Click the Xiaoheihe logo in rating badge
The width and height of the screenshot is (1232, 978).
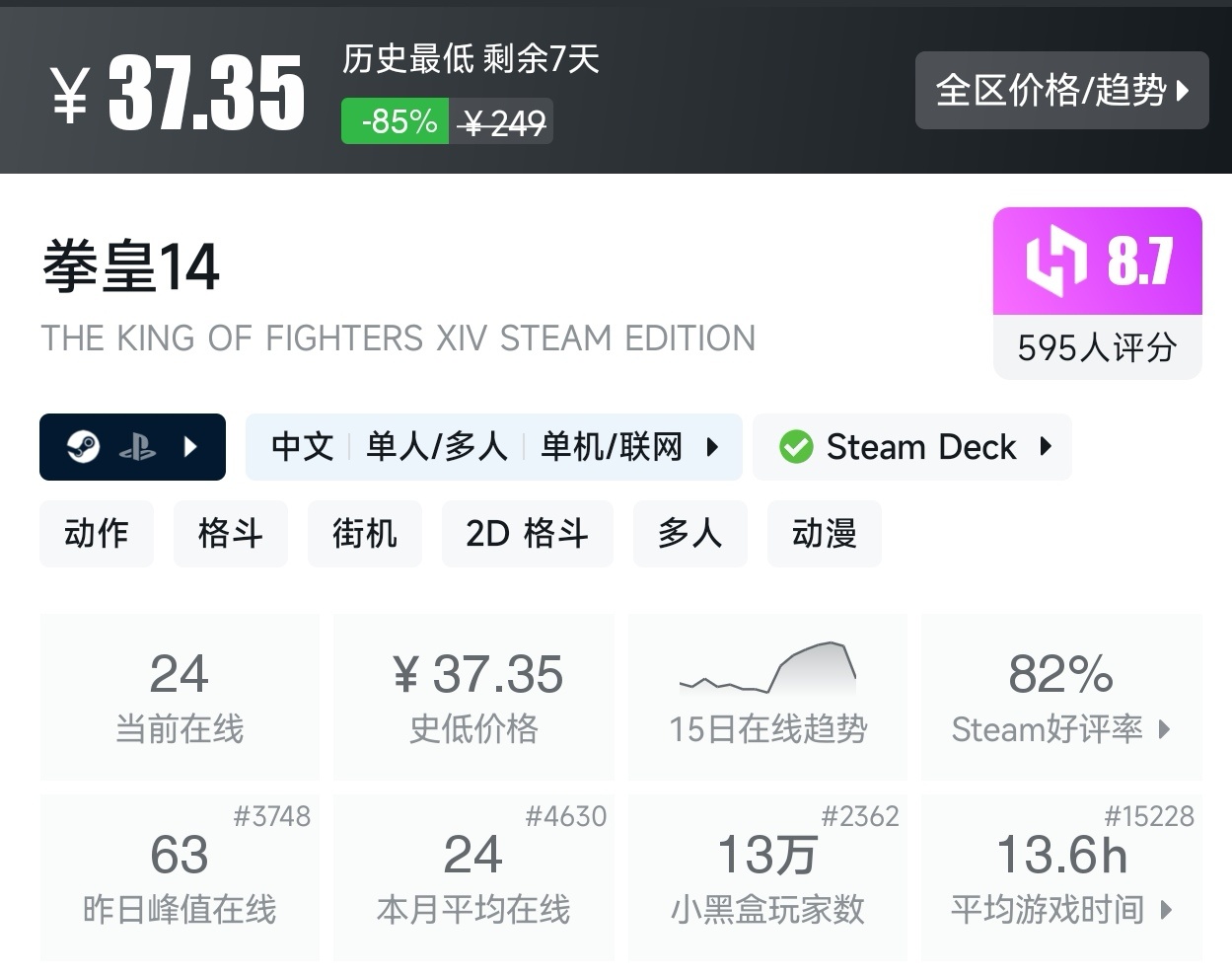coord(1055,262)
